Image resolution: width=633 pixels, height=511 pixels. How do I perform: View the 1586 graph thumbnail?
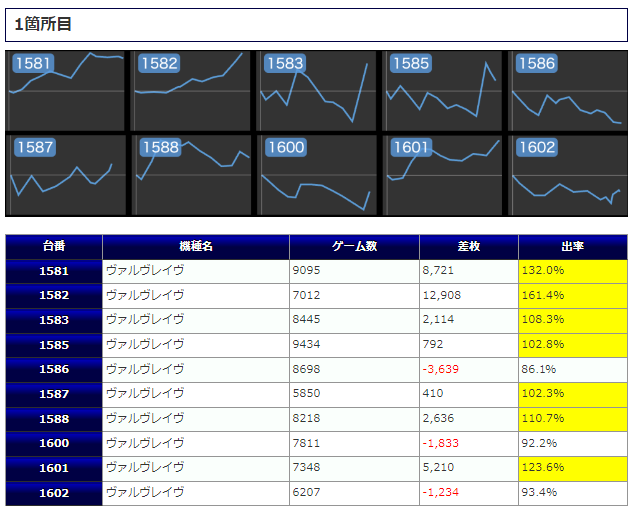[x=568, y=91]
